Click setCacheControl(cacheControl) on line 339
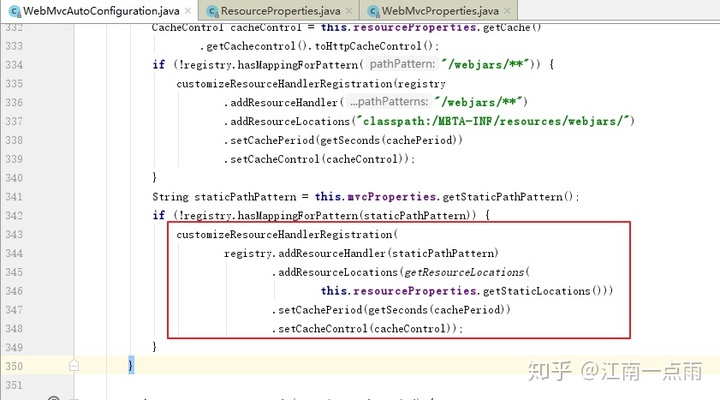720x400 pixels. [x=316, y=159]
